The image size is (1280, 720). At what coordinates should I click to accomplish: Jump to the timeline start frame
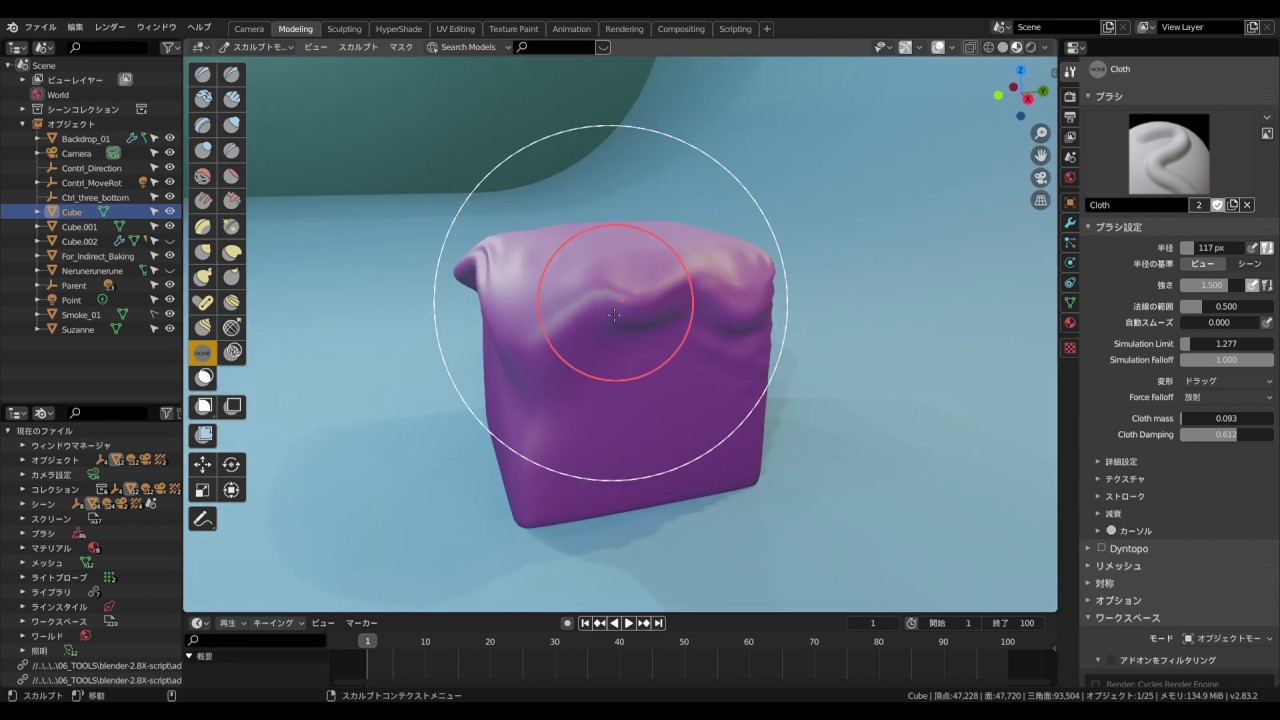585,623
